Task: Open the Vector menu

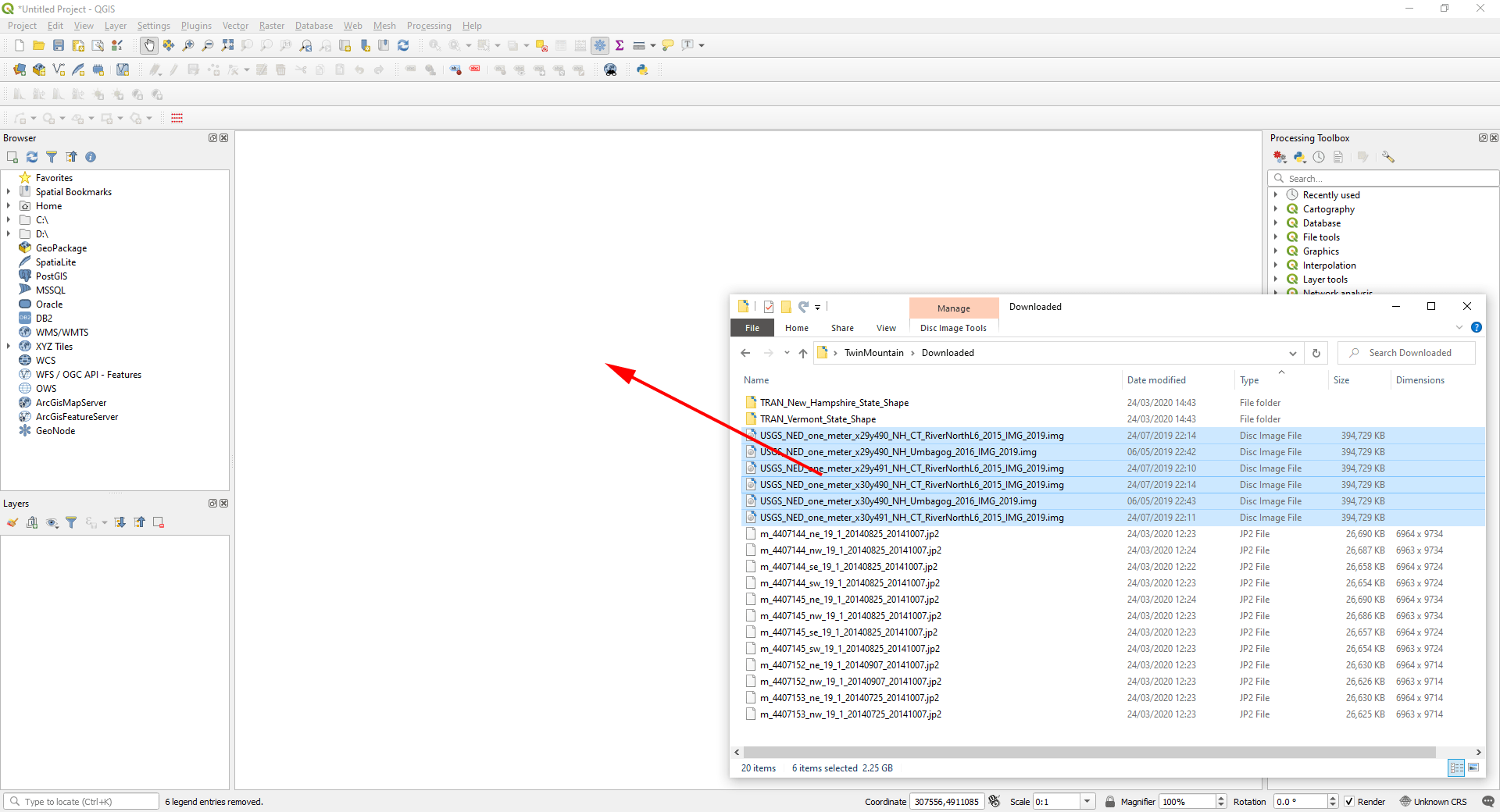Action: 235,26
